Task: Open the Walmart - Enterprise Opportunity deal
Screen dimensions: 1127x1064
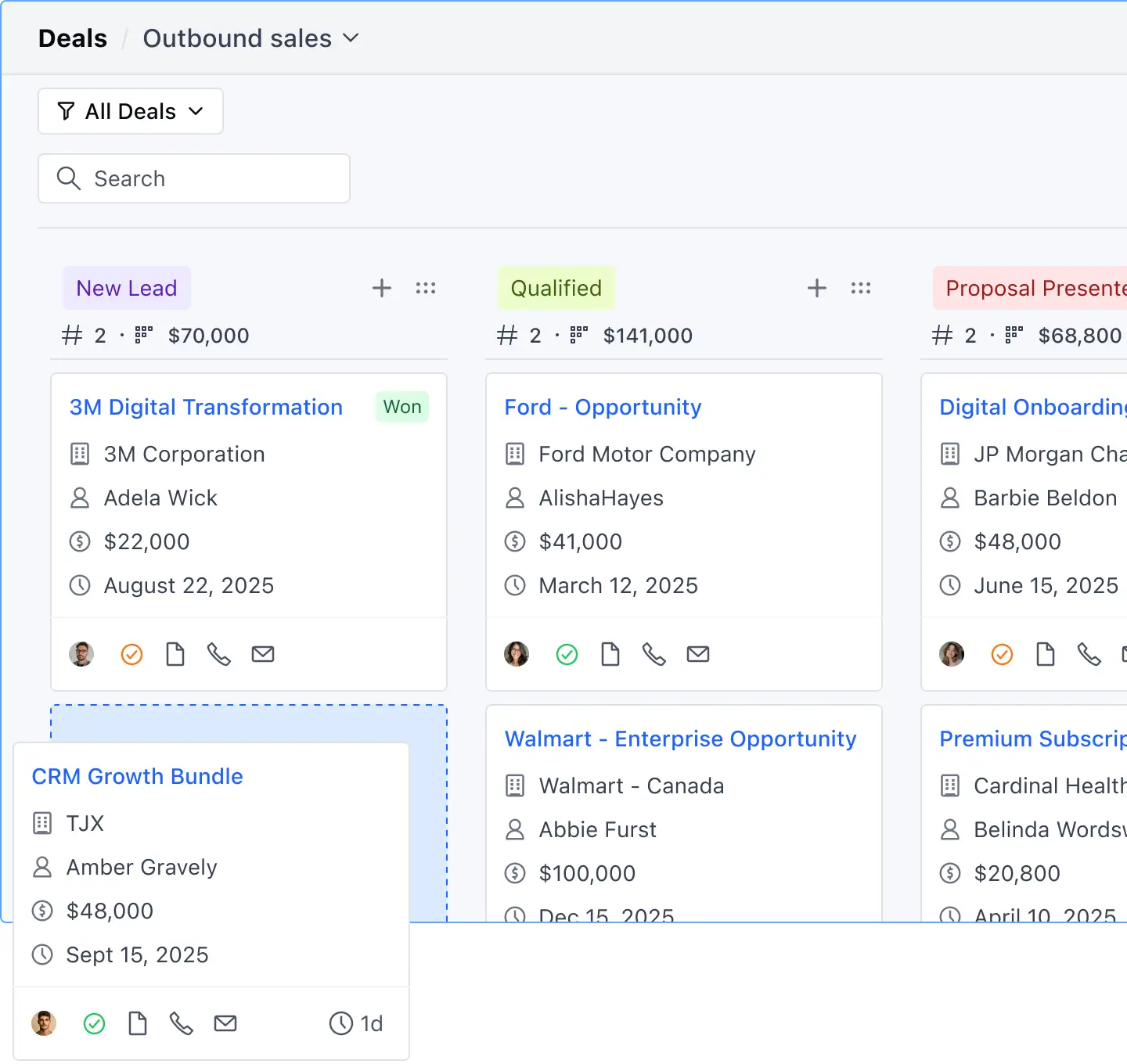Action: (x=680, y=739)
